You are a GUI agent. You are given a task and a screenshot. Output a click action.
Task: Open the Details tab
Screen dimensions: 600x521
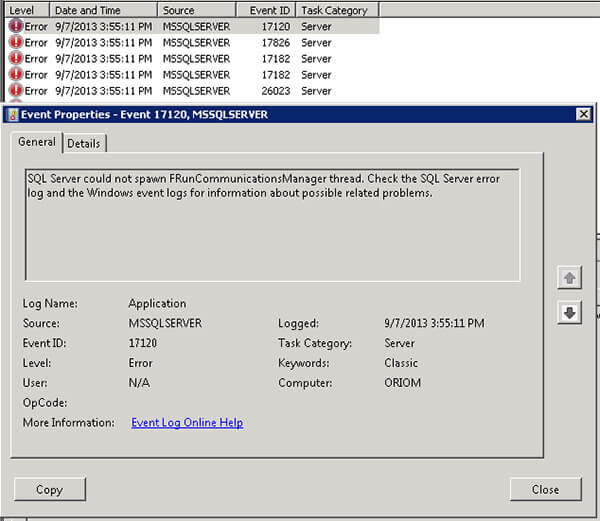click(83, 143)
